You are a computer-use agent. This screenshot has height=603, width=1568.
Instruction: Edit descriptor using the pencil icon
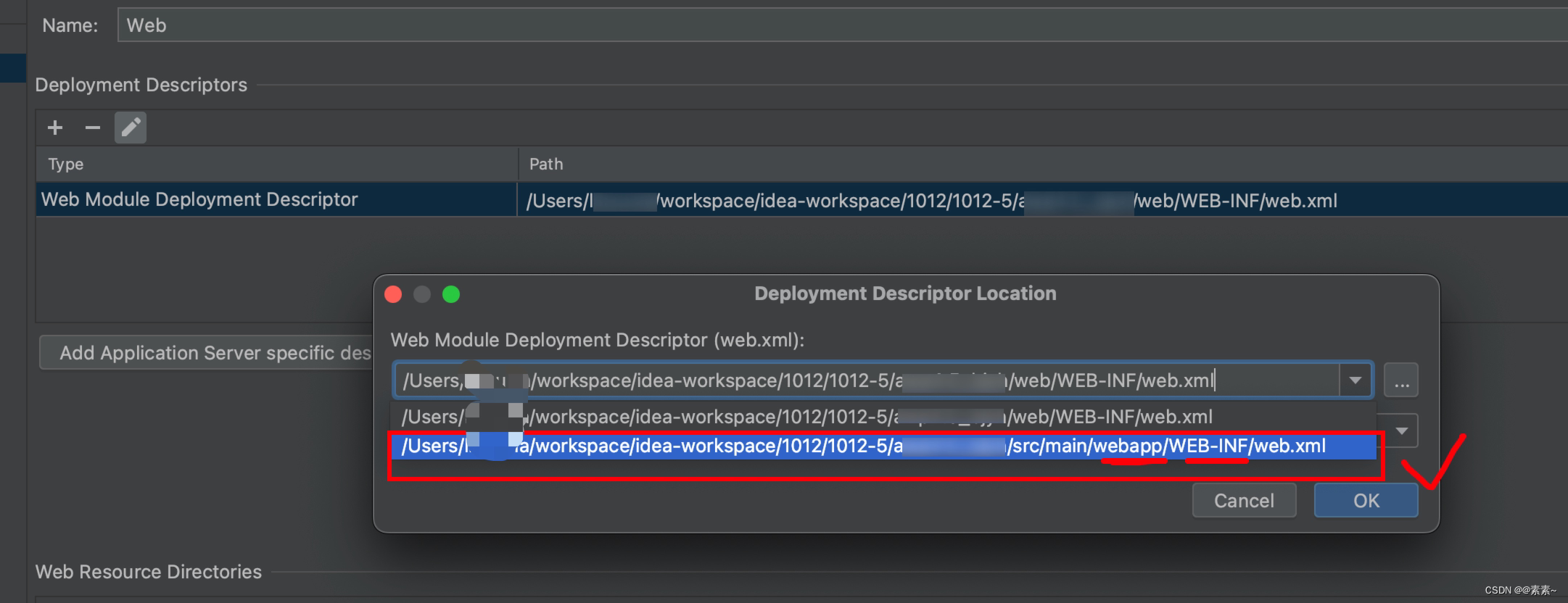131,128
